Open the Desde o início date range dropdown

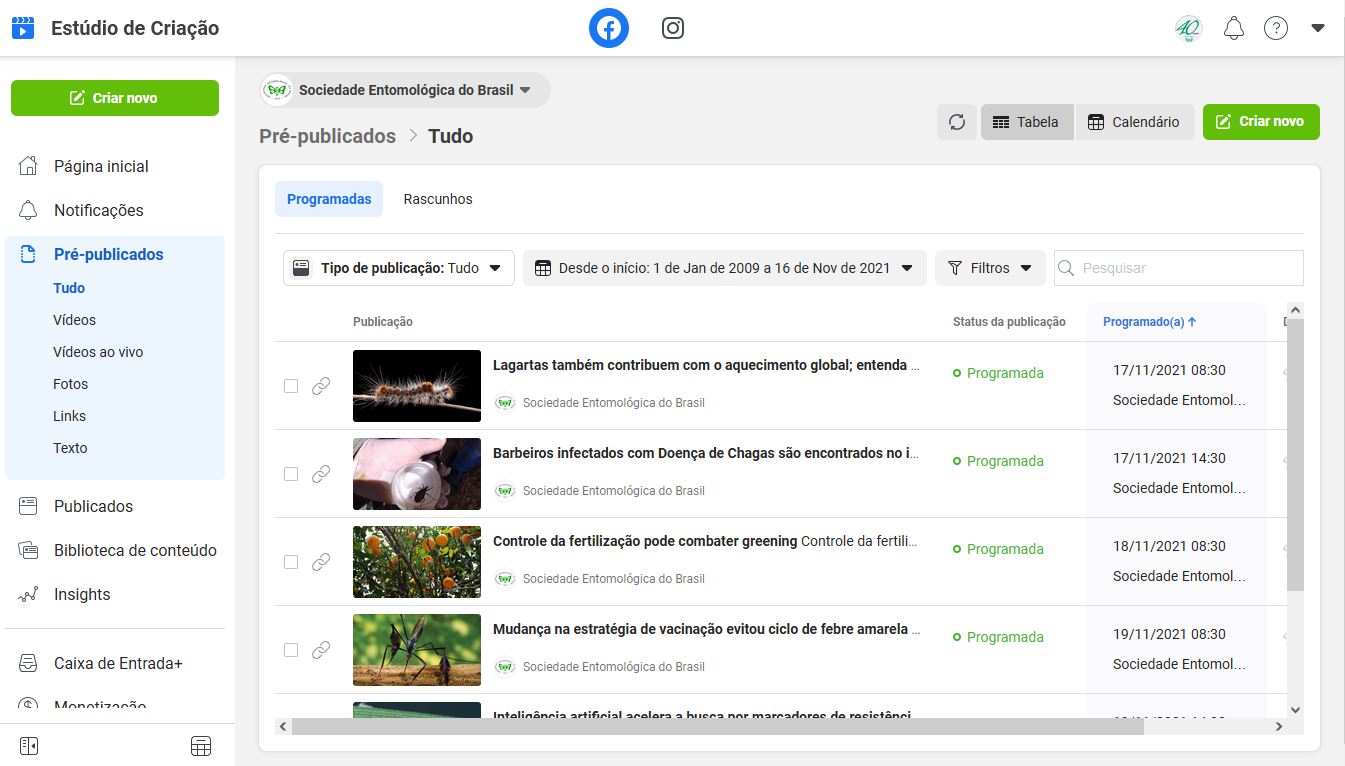point(725,268)
